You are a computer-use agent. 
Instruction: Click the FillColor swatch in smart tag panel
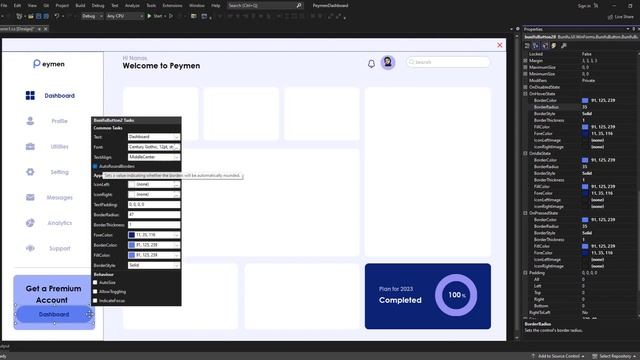(x=131, y=255)
